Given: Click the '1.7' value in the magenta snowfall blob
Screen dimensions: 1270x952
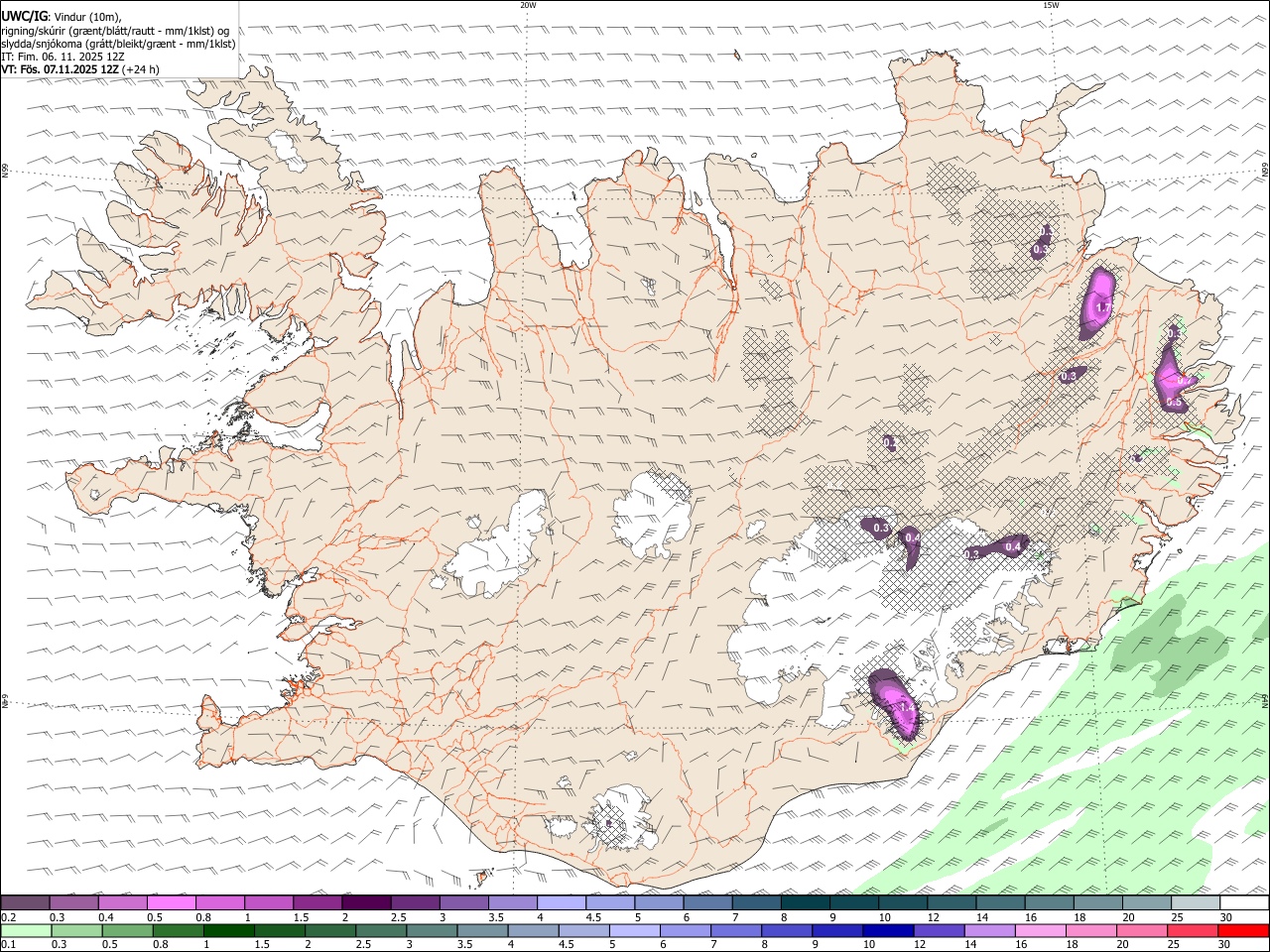Looking at the screenshot, I should pyautogui.click(x=1101, y=308).
